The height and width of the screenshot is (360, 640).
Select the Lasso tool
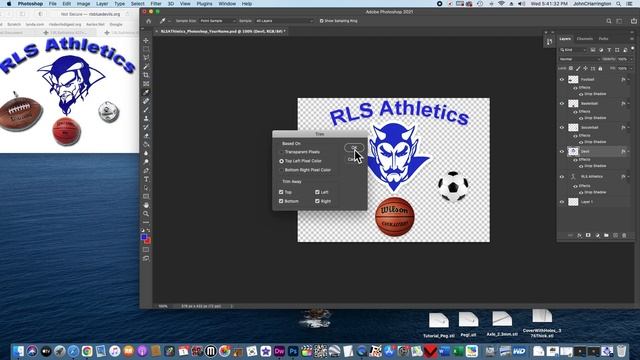pyautogui.click(x=146, y=58)
